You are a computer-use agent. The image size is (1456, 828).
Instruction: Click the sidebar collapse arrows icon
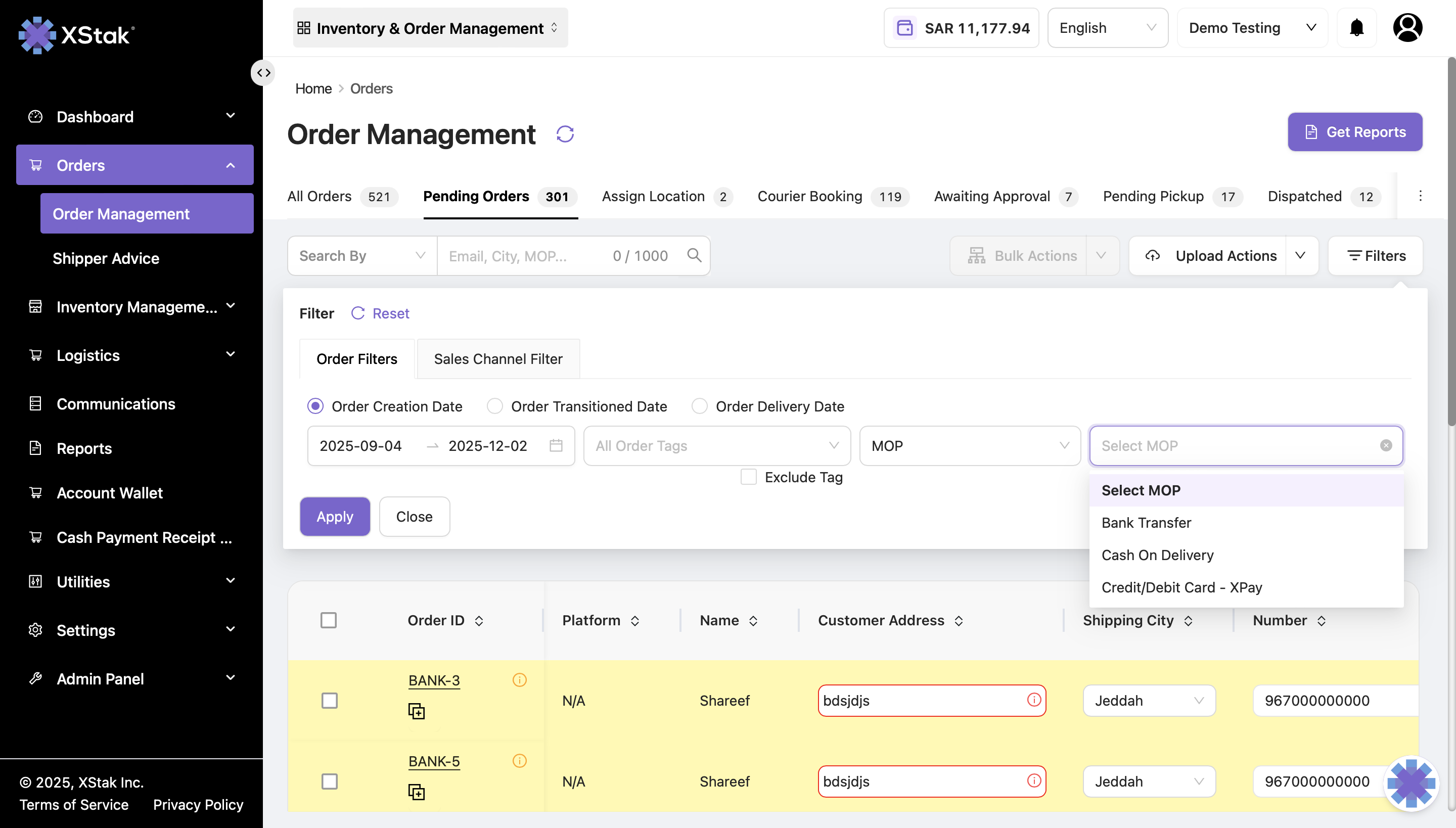coord(263,73)
